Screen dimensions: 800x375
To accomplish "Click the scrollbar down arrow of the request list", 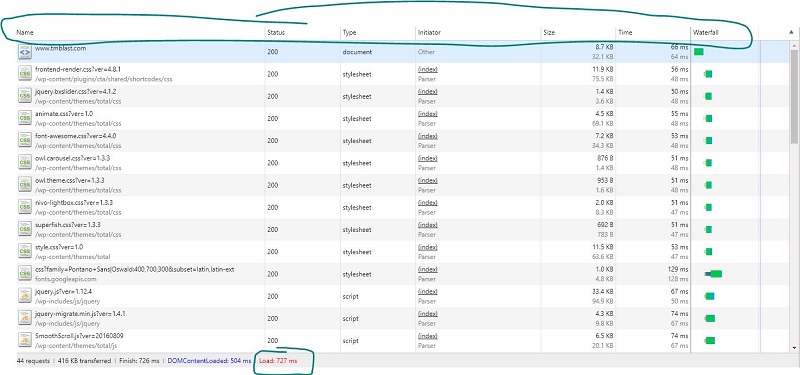I will pos(794,347).
